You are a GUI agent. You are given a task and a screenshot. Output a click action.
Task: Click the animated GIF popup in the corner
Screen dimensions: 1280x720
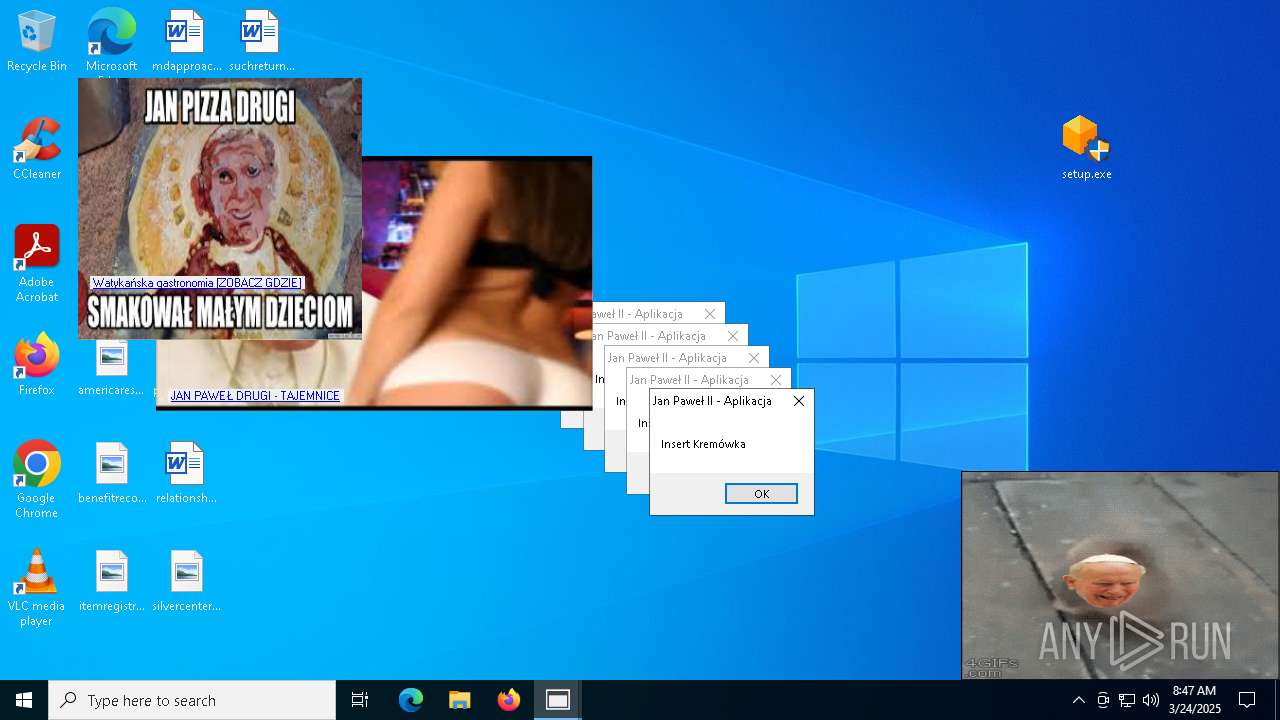[x=1120, y=576]
